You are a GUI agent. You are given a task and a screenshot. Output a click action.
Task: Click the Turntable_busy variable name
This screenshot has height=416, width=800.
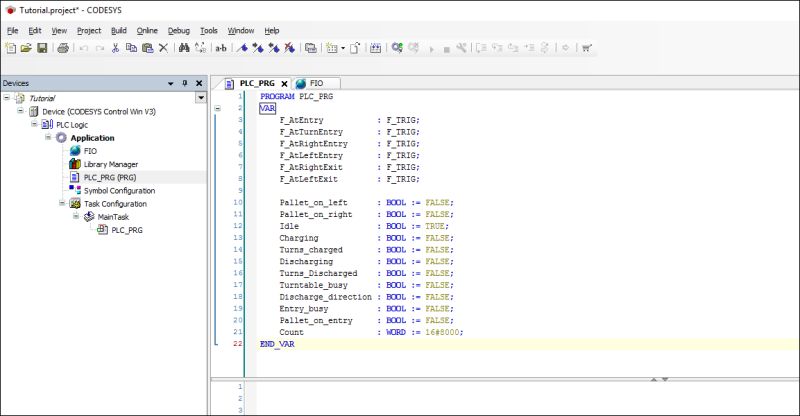tap(313, 285)
